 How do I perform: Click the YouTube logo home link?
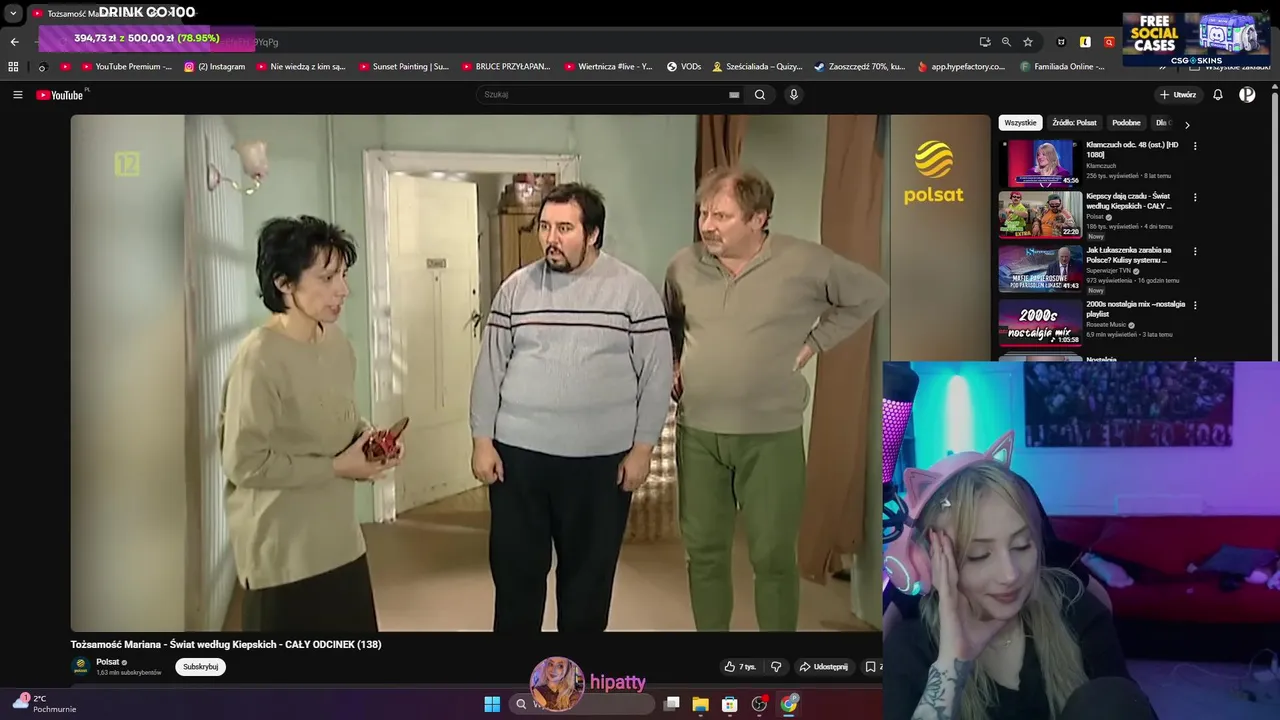point(61,95)
